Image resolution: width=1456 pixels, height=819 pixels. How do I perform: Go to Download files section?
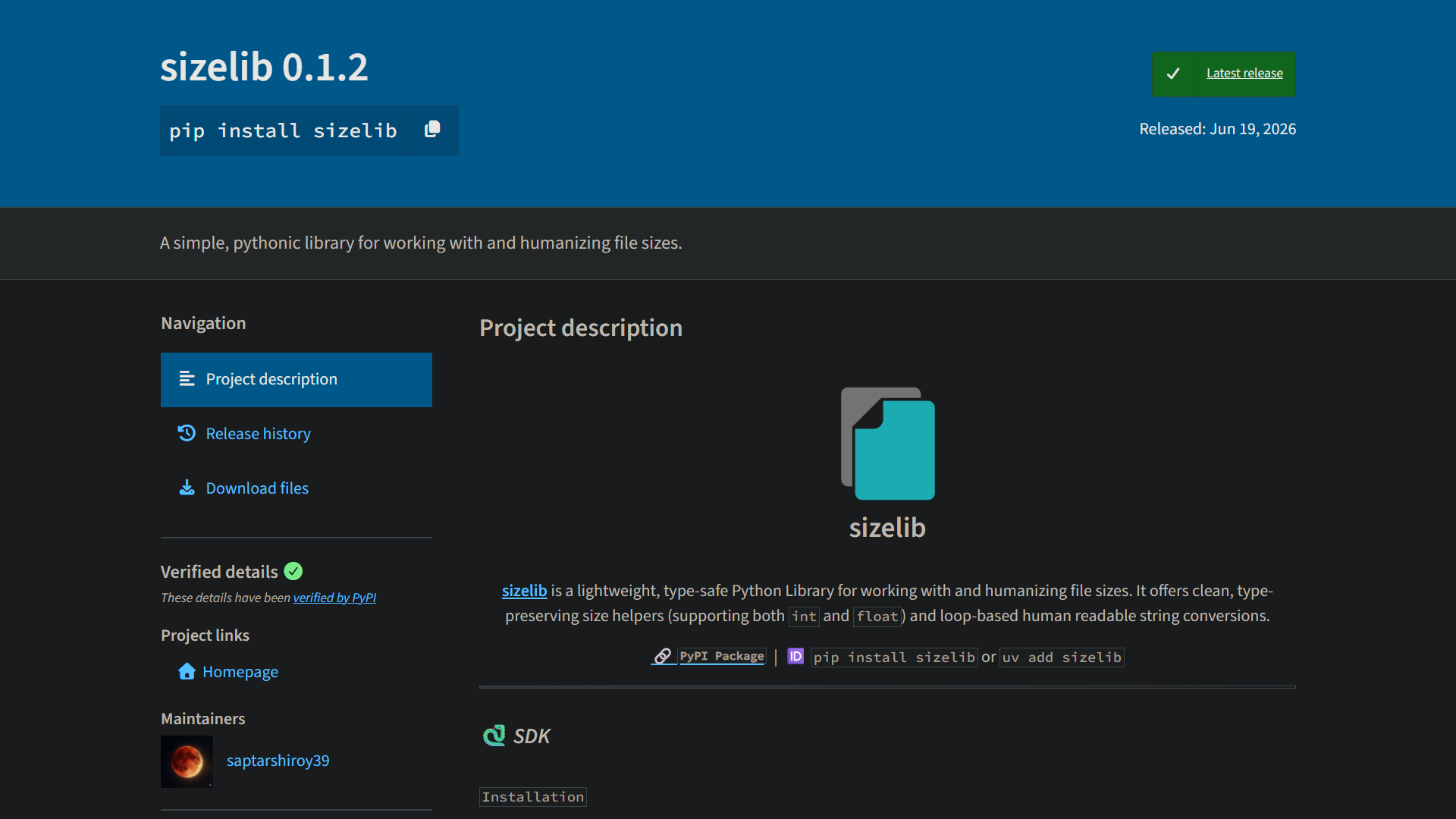coord(257,488)
